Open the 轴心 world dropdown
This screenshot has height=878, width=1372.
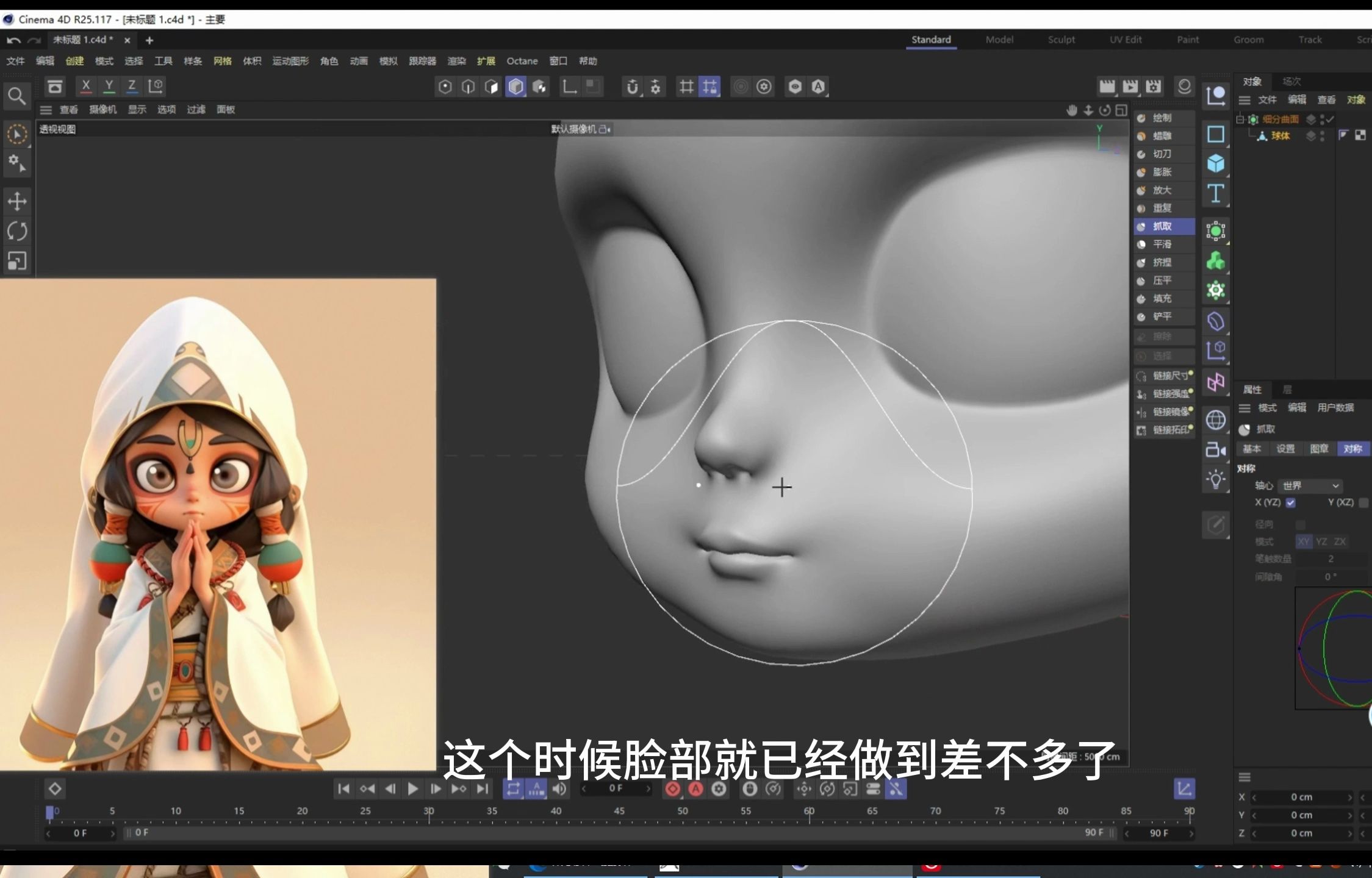point(1310,486)
